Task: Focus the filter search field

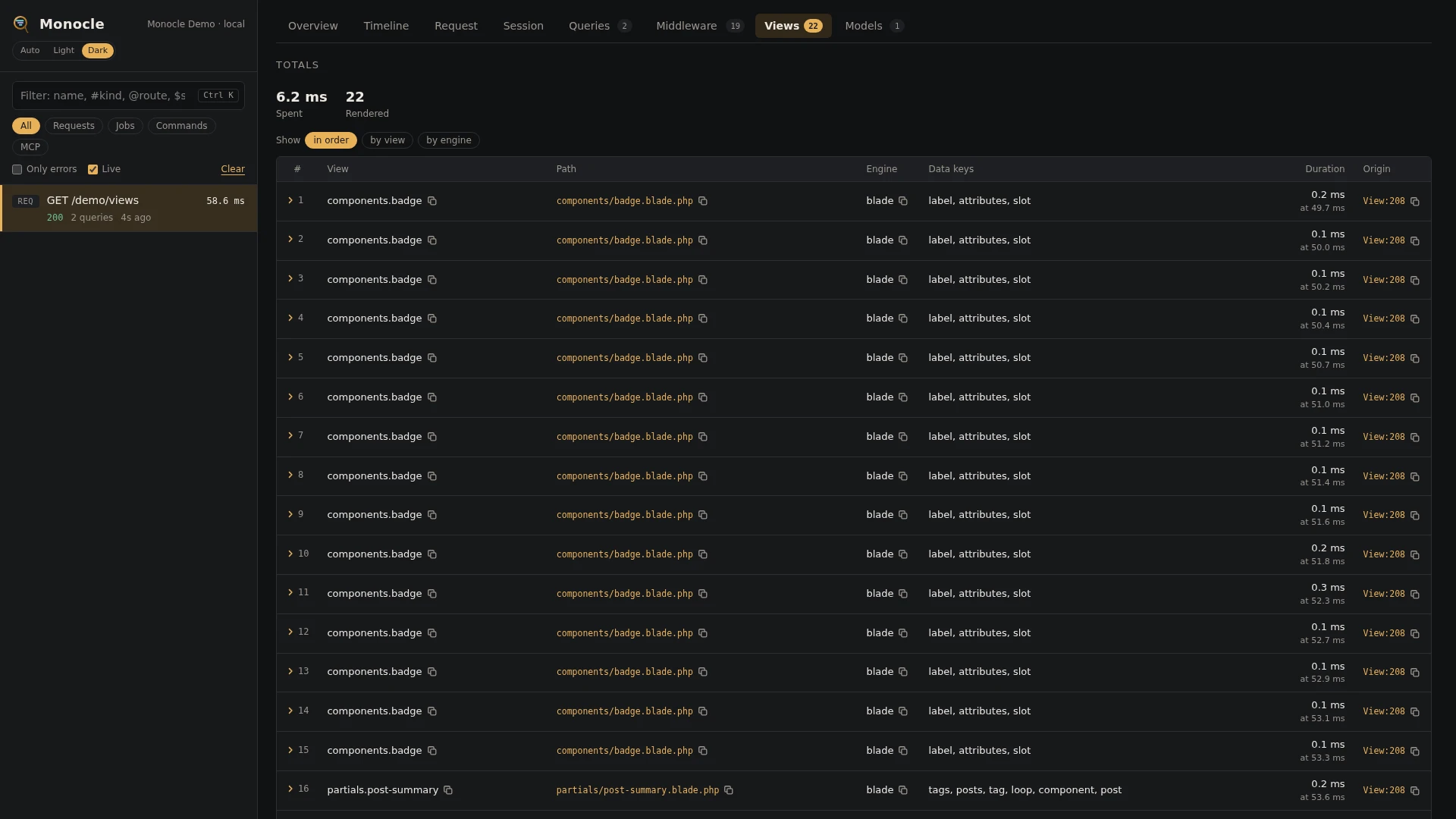Action: click(128, 96)
